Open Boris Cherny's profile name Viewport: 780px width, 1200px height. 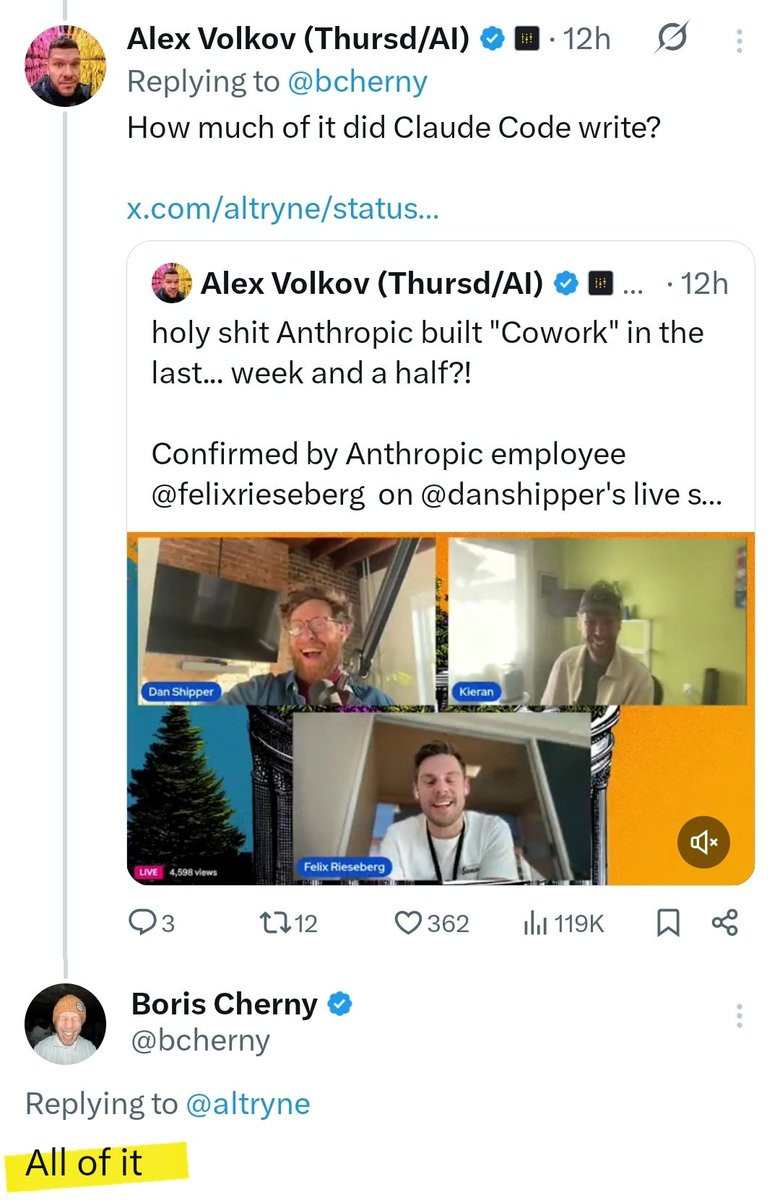pyautogui.click(x=225, y=1003)
